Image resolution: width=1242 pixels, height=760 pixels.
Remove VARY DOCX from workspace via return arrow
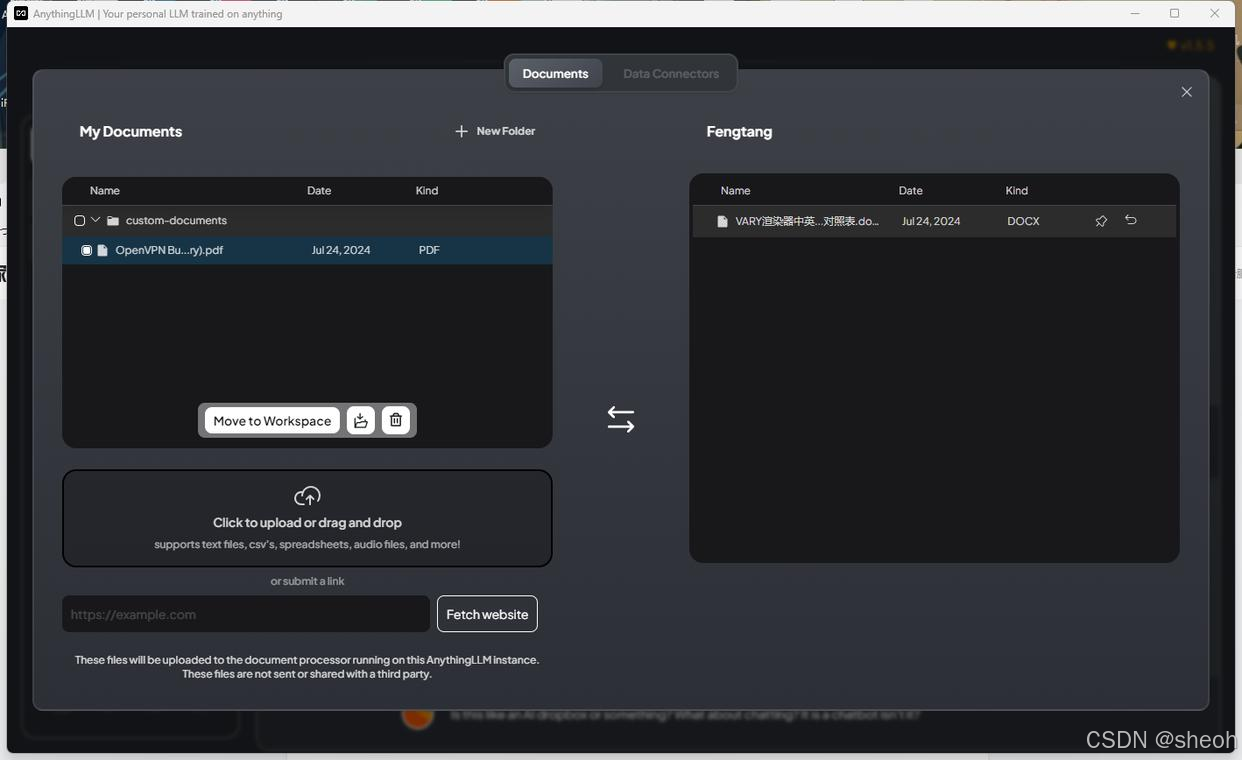click(x=1131, y=220)
